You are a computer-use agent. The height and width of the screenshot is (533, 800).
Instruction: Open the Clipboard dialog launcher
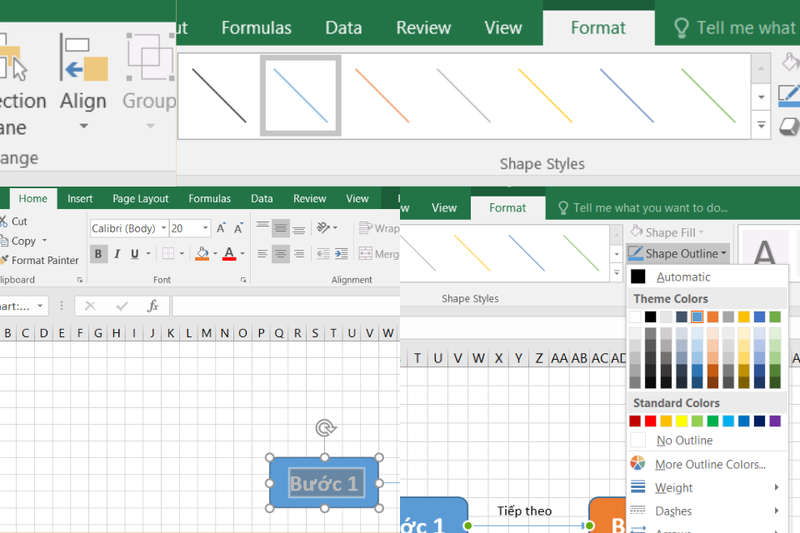pos(80,280)
